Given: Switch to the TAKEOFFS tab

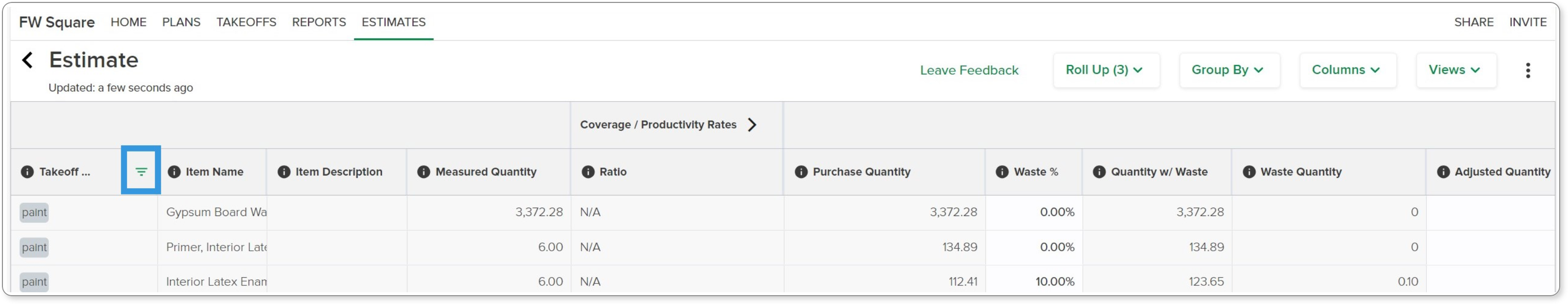Looking at the screenshot, I should click(x=246, y=22).
